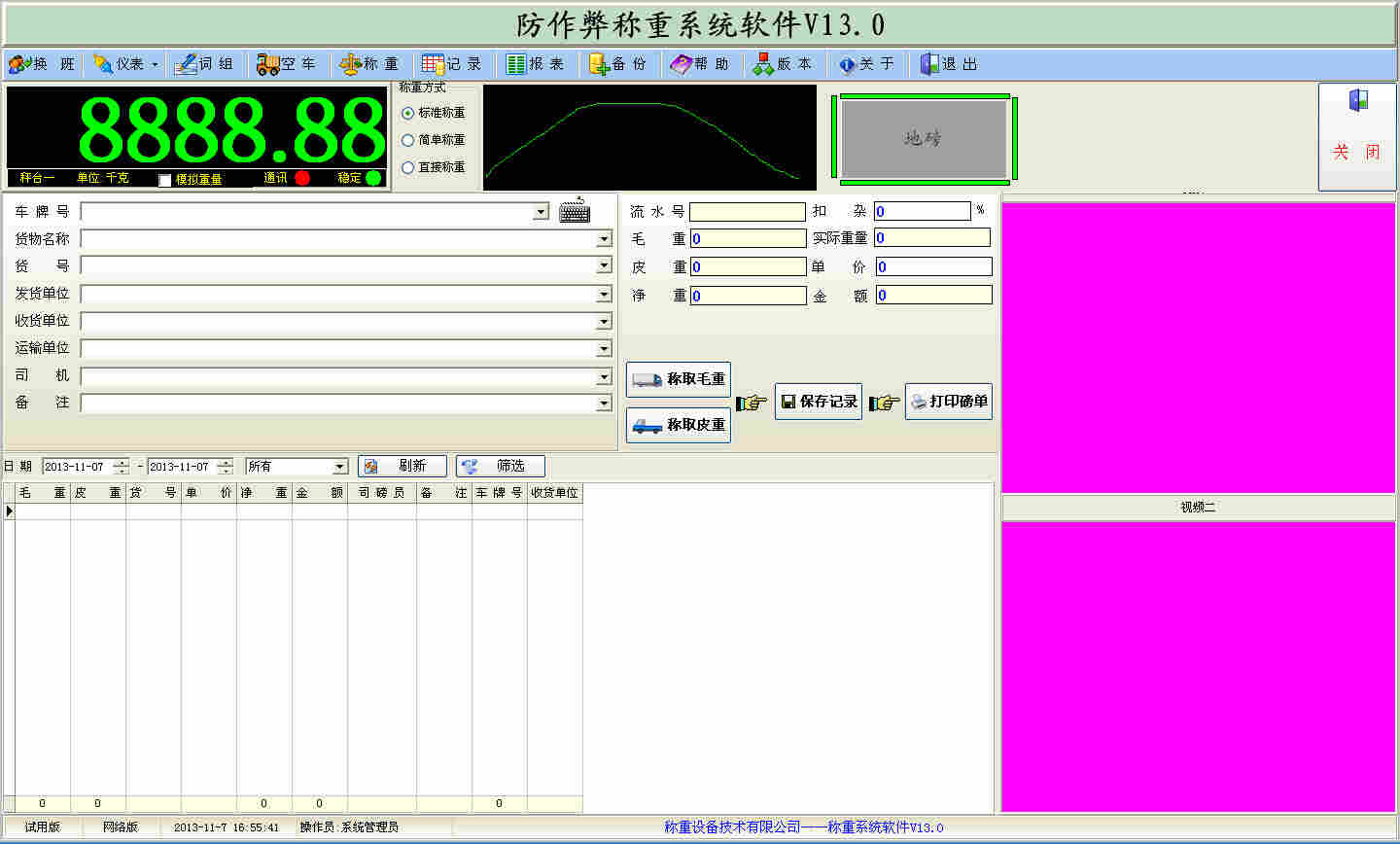Open the 收货单位 dropdown arrow

tap(604, 321)
